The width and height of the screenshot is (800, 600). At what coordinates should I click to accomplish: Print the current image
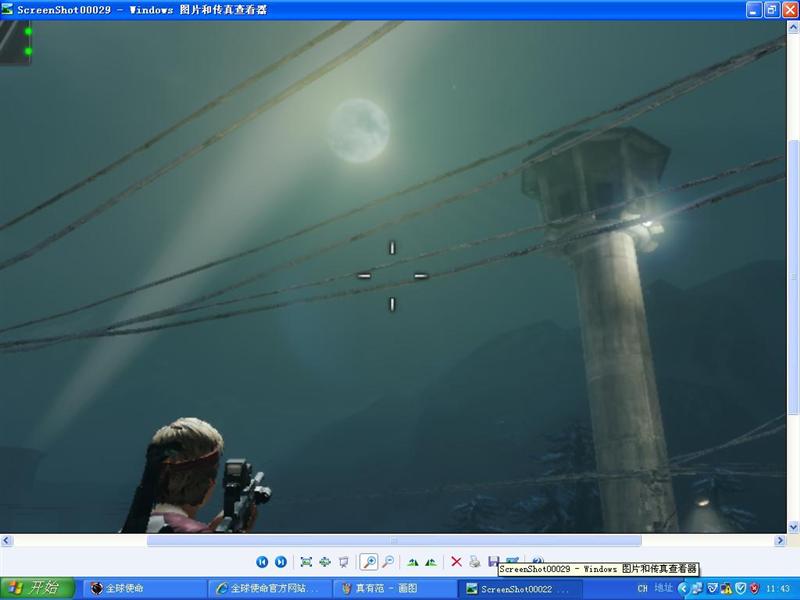475,562
